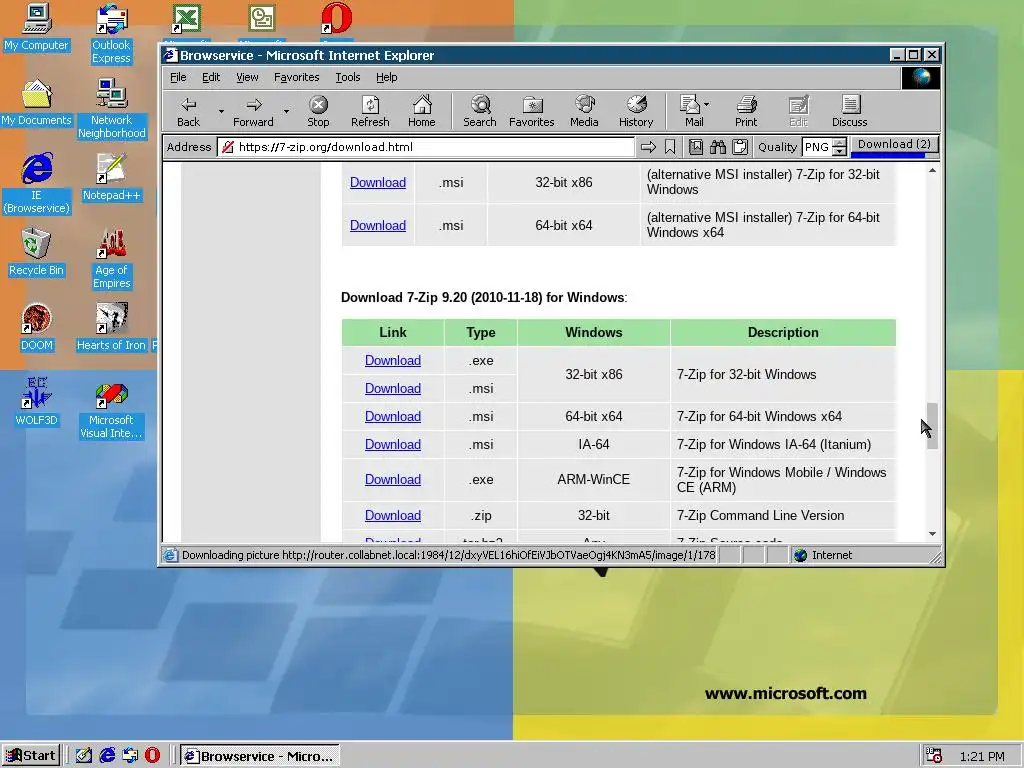
Task: Click the address bar URL field
Action: (426, 147)
